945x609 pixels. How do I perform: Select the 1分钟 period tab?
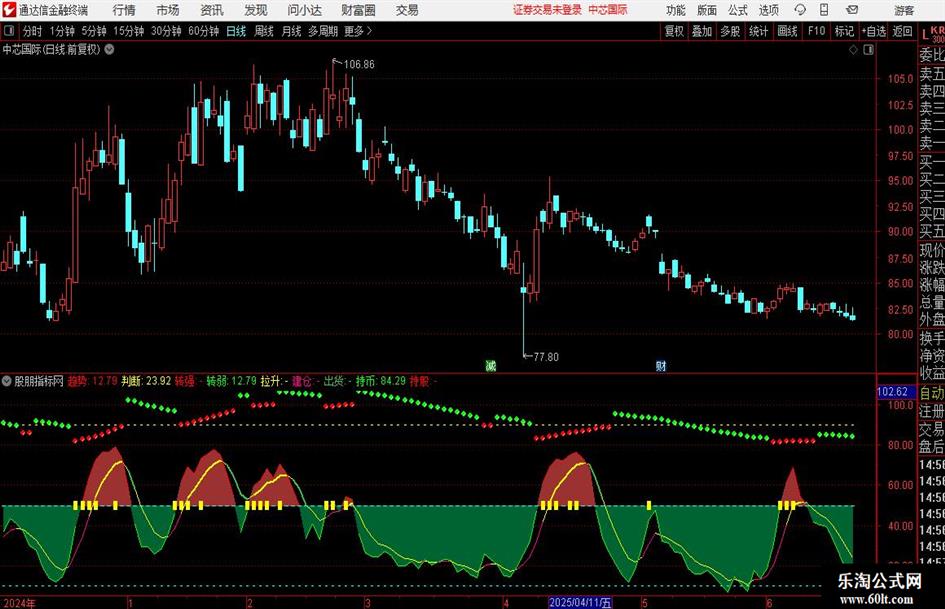(62, 31)
